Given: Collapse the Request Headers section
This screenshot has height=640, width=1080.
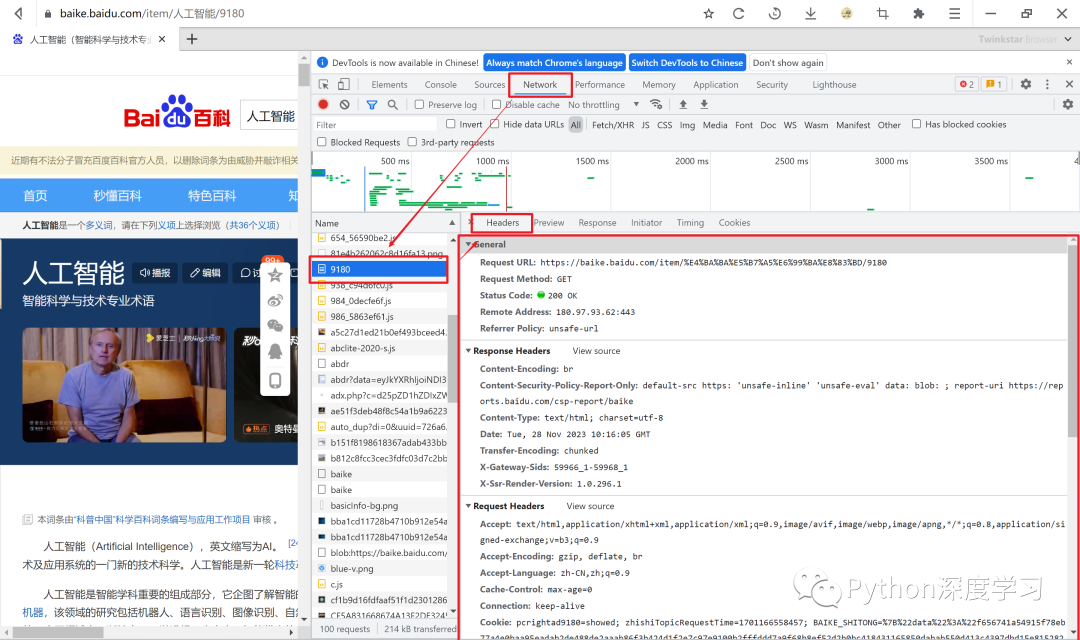Looking at the screenshot, I should pos(468,506).
